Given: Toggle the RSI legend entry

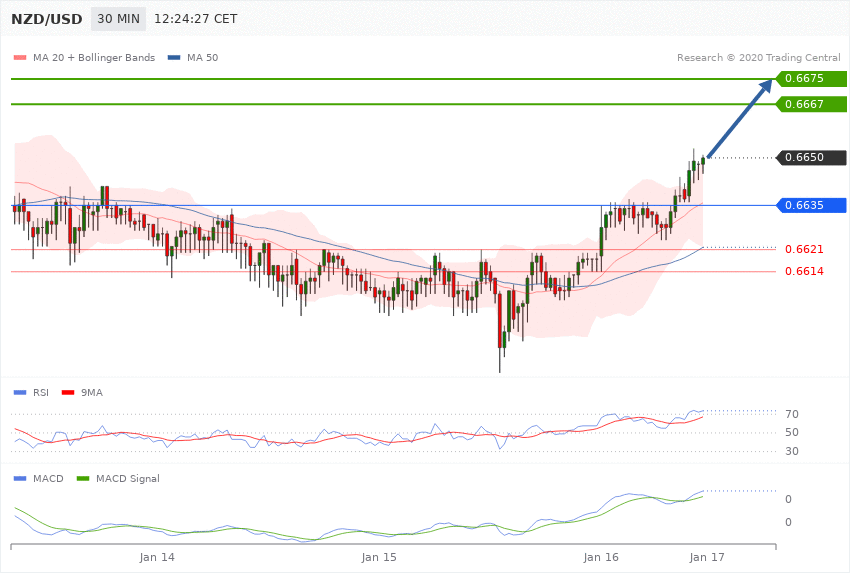Looking at the screenshot, I should 31,392.
